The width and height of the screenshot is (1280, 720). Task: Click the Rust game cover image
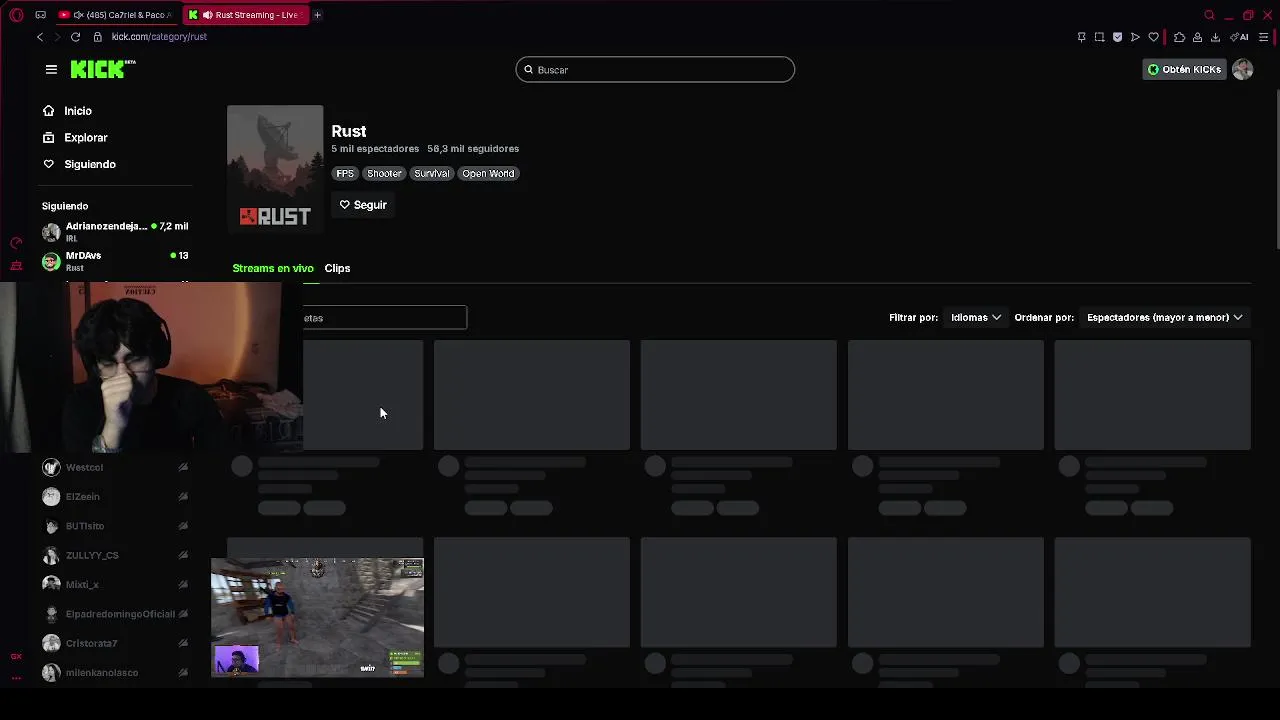click(x=275, y=169)
